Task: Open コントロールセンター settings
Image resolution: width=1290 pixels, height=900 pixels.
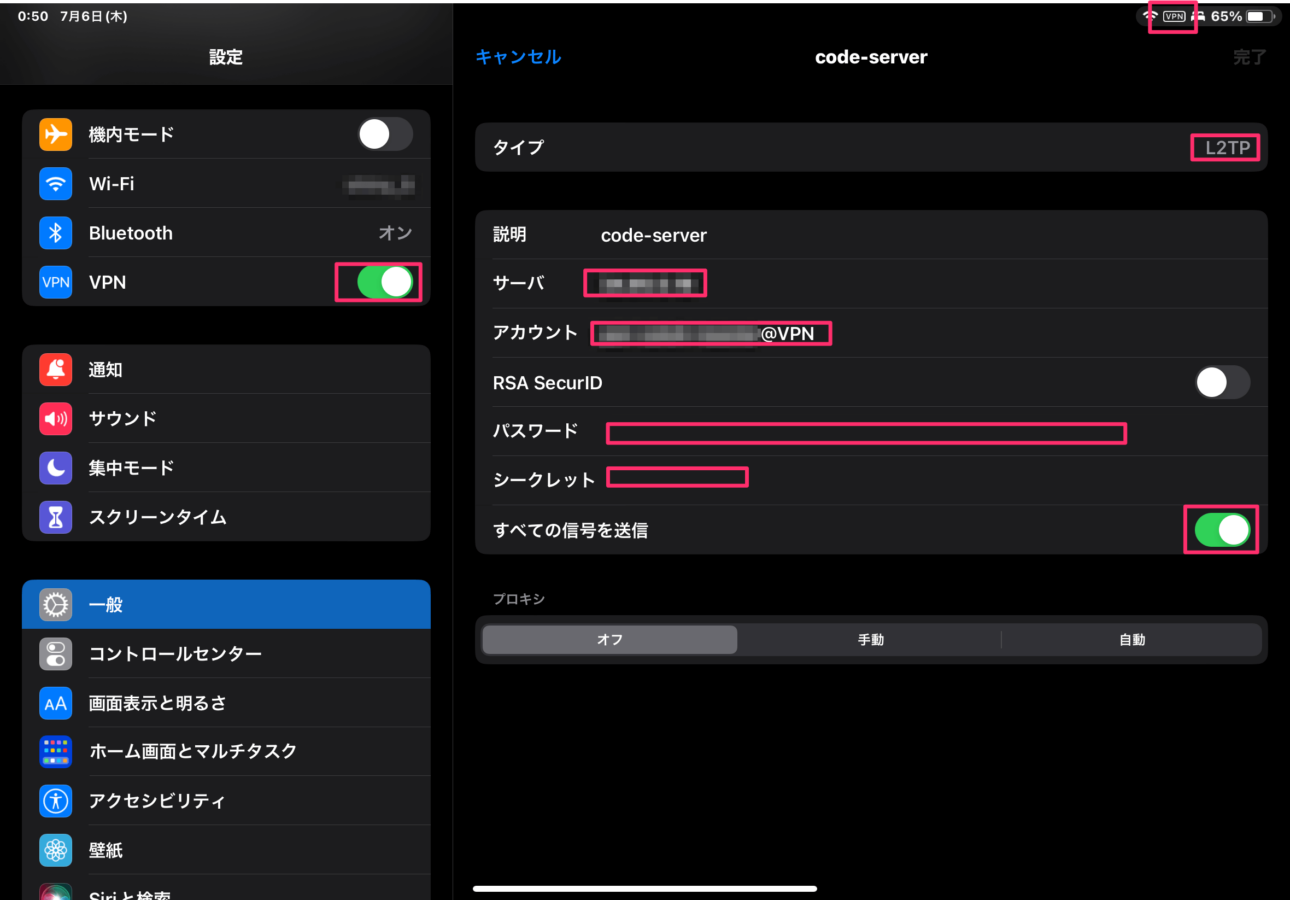Action: coord(226,654)
